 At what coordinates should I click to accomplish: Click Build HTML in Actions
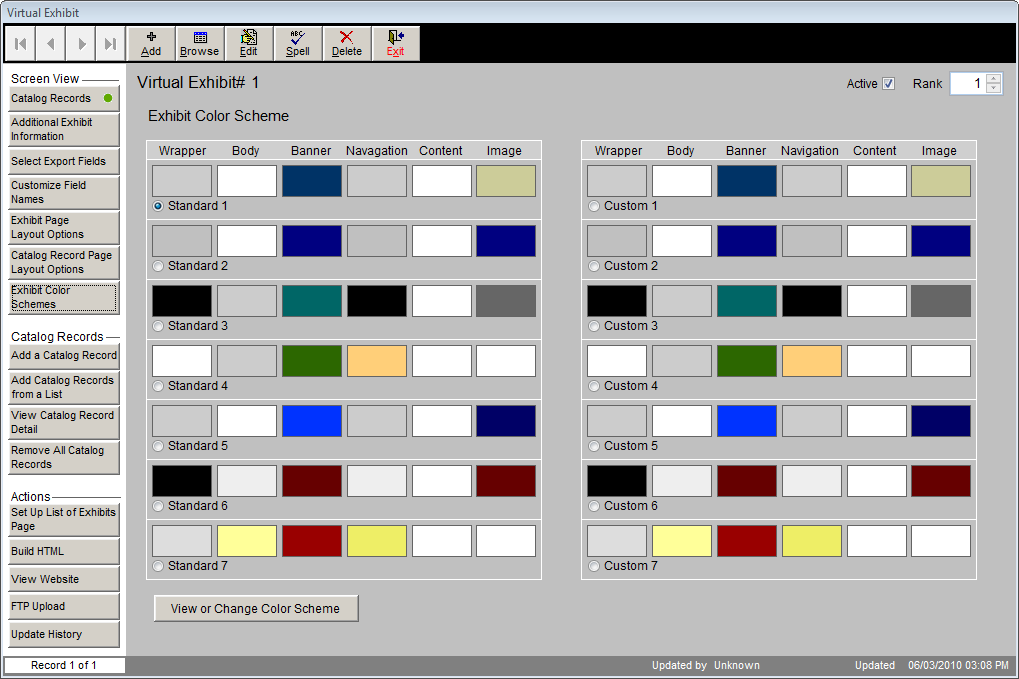click(x=63, y=551)
